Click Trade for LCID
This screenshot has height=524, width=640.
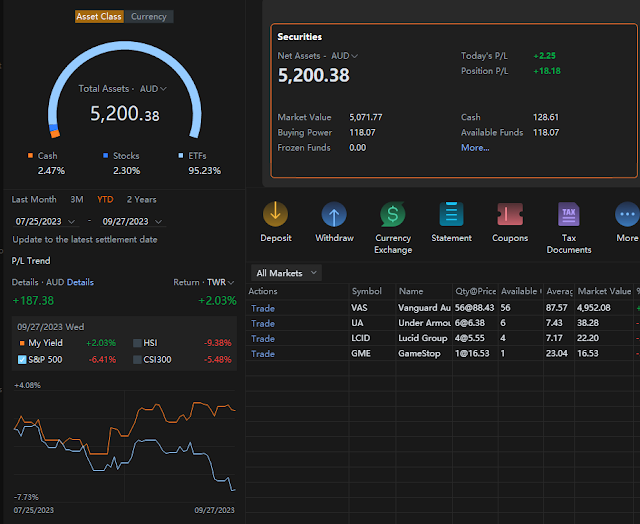pyautogui.click(x=263, y=339)
